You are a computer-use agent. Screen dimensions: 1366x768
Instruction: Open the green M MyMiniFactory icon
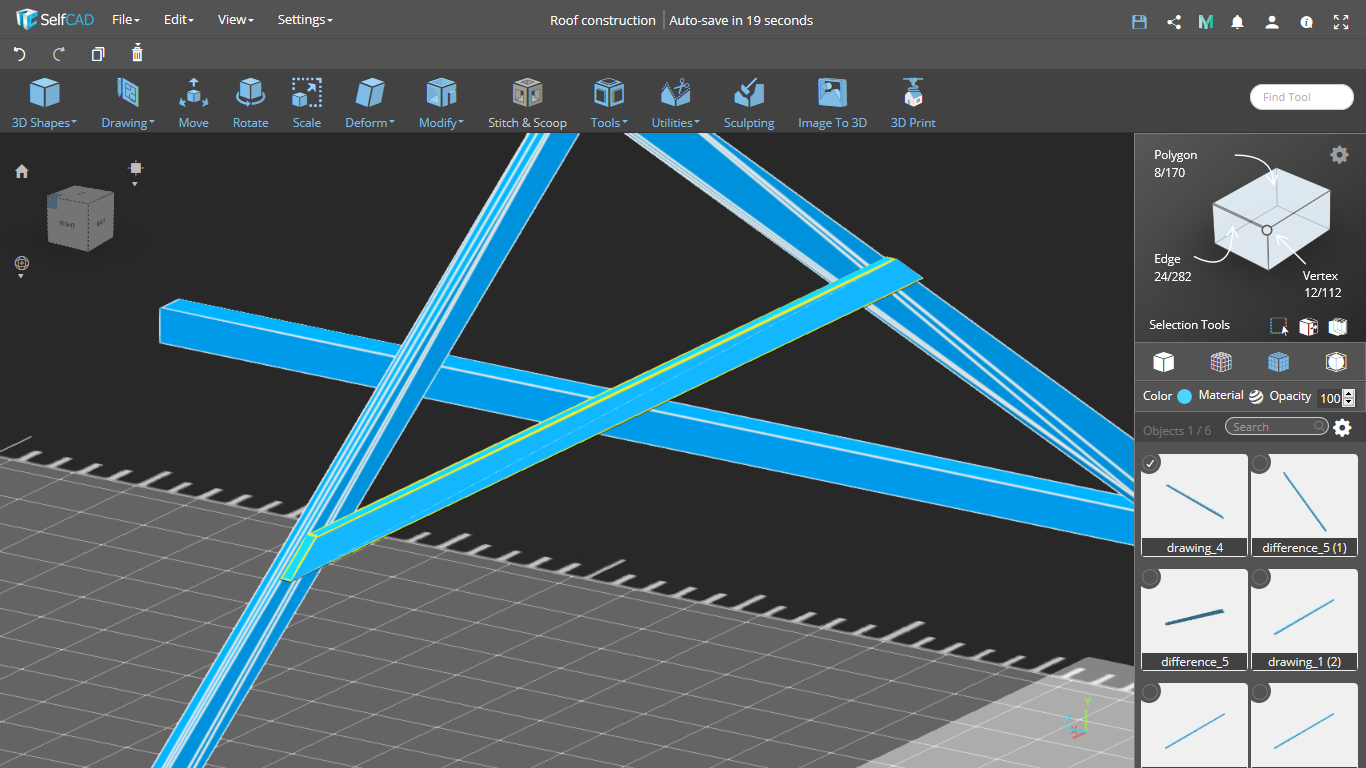point(1206,21)
